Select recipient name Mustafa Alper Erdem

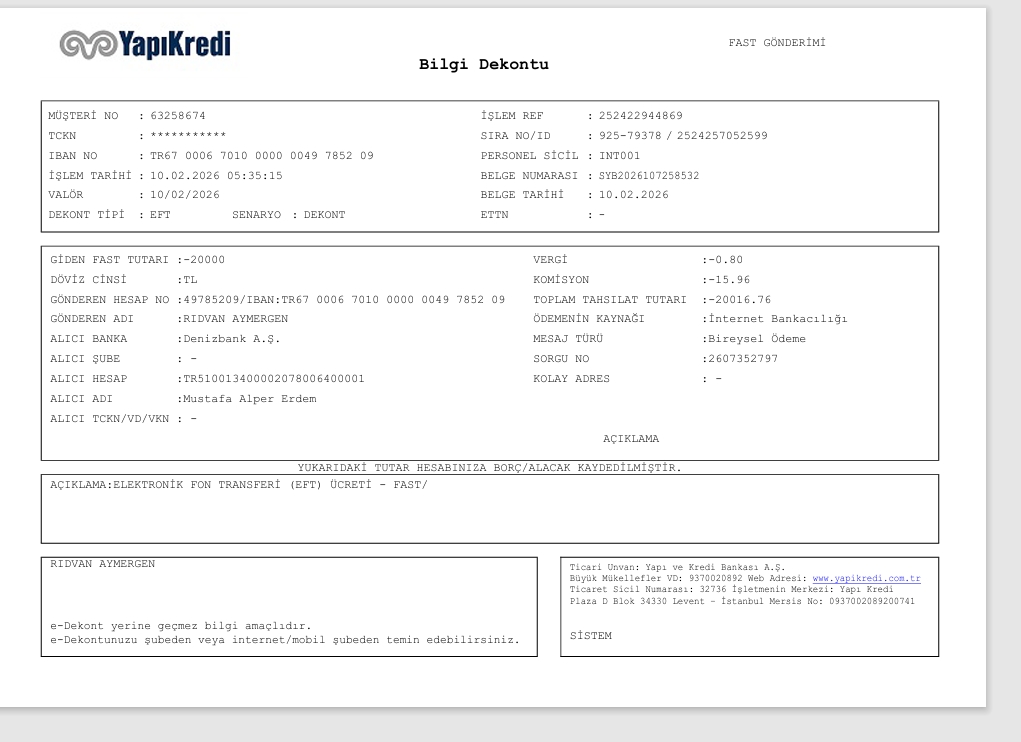(x=249, y=399)
